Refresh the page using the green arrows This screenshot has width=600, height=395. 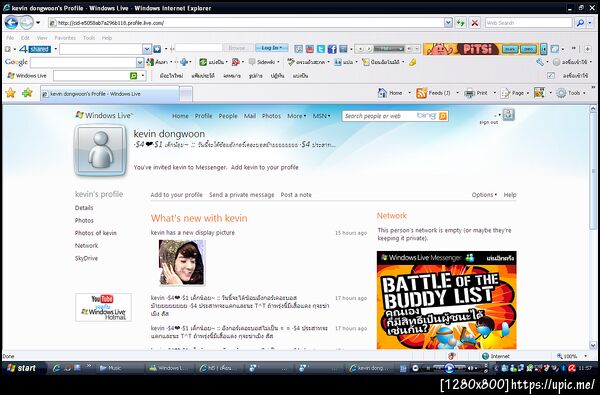click(460, 23)
